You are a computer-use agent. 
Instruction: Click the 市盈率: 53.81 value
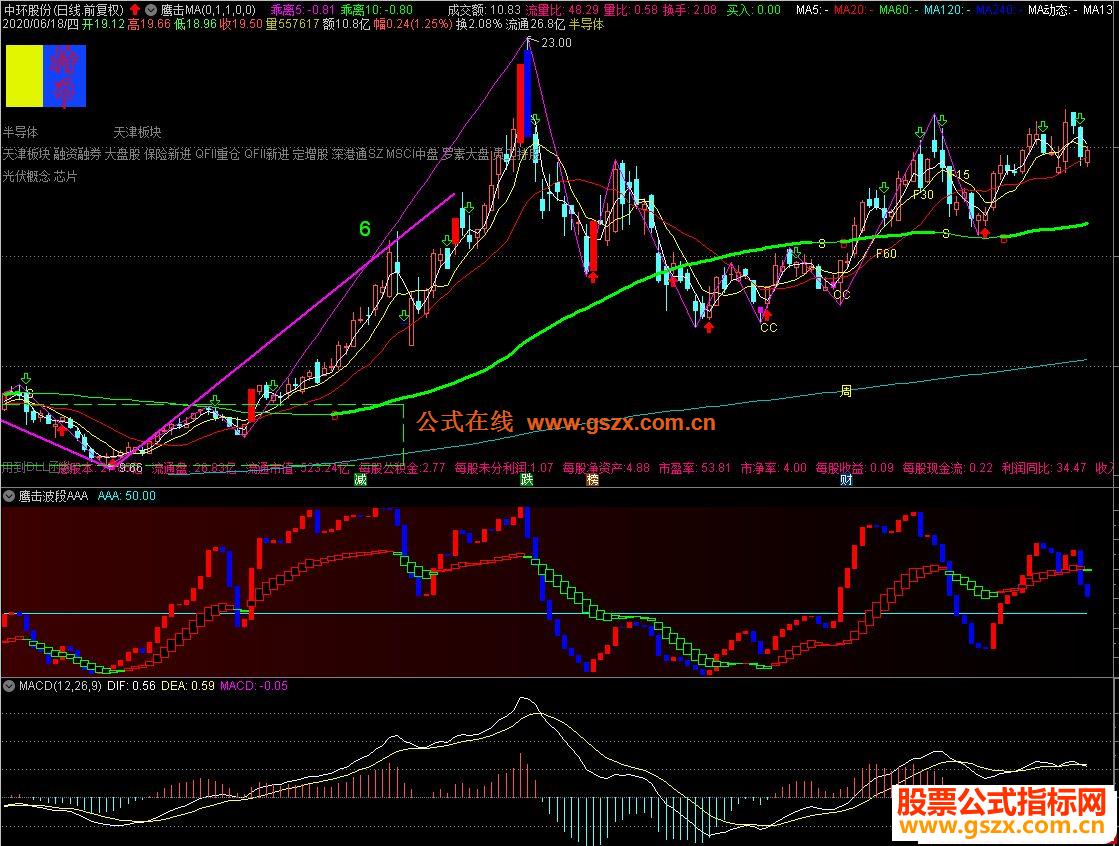click(694, 468)
